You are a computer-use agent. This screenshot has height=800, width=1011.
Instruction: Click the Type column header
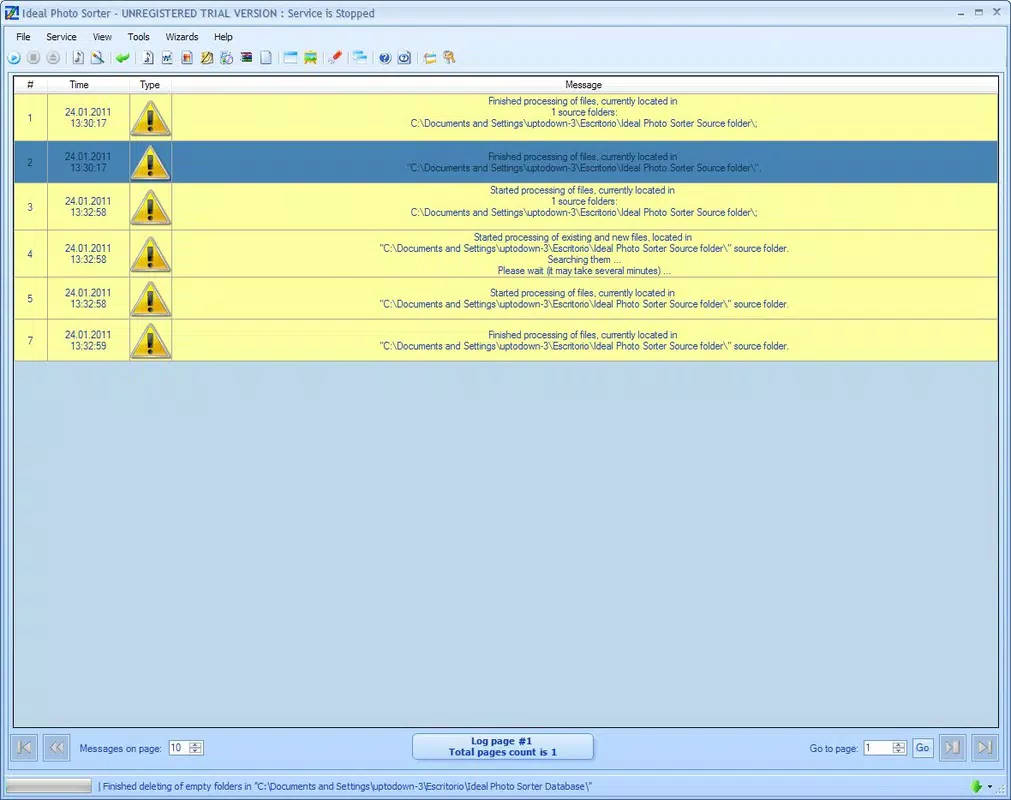point(150,84)
